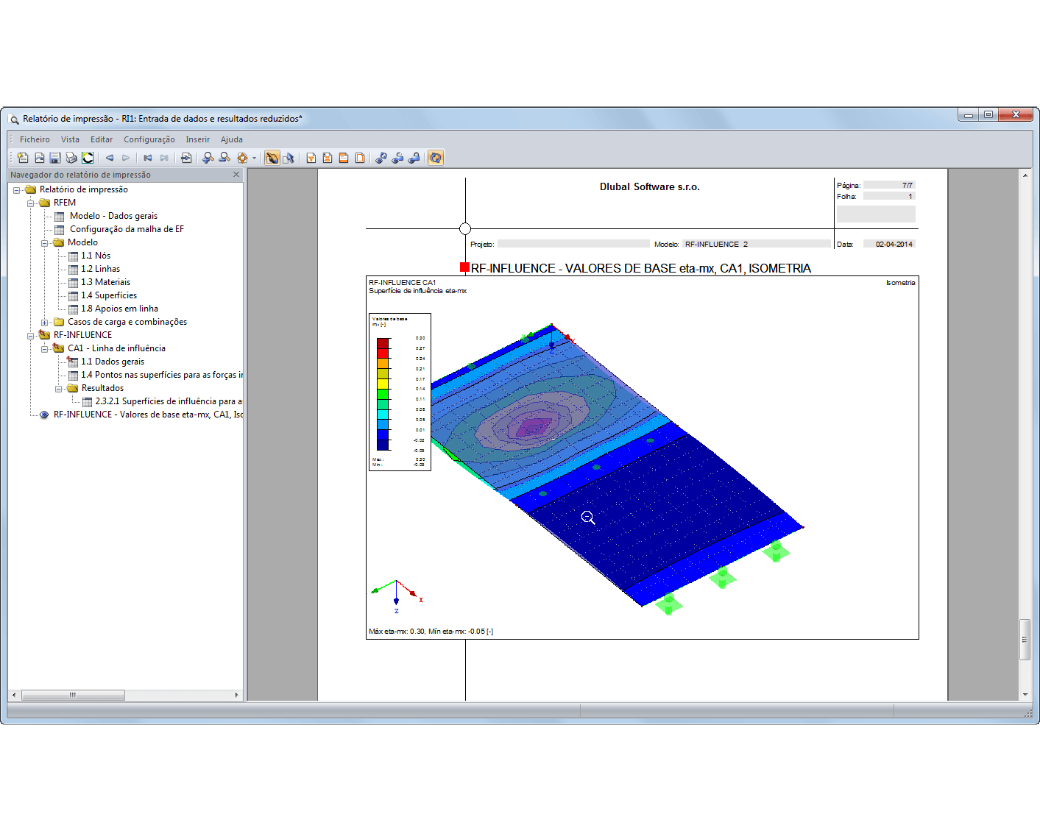This screenshot has height=831, width=1040.
Task: Jump to first page icon
Action: [x=148, y=158]
